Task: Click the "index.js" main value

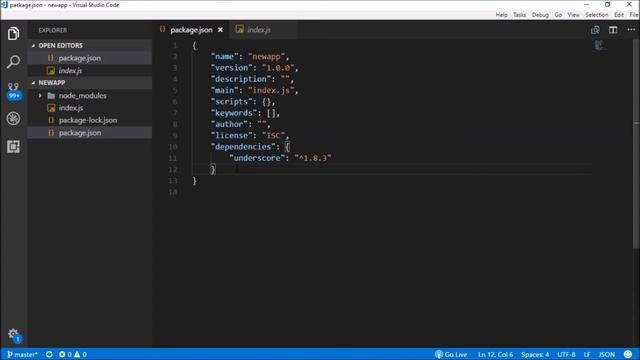Action: pyautogui.click(x=271, y=90)
